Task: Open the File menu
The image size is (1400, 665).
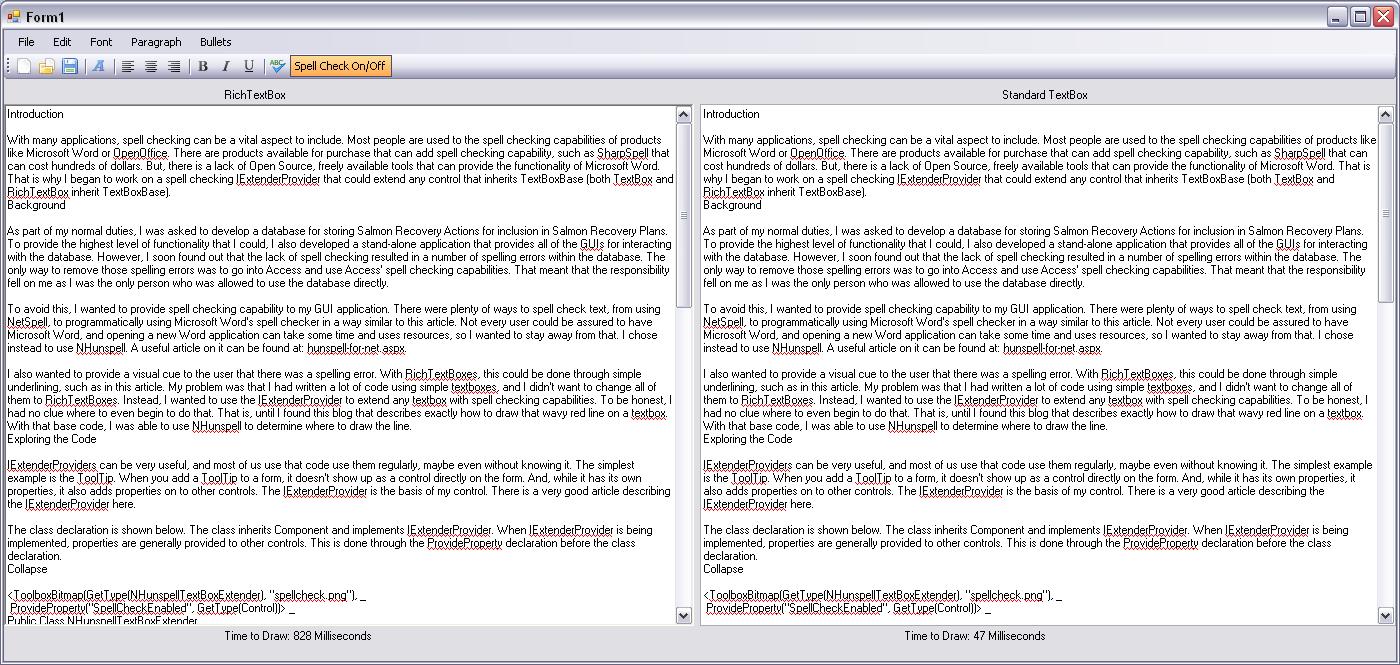Action: point(26,42)
